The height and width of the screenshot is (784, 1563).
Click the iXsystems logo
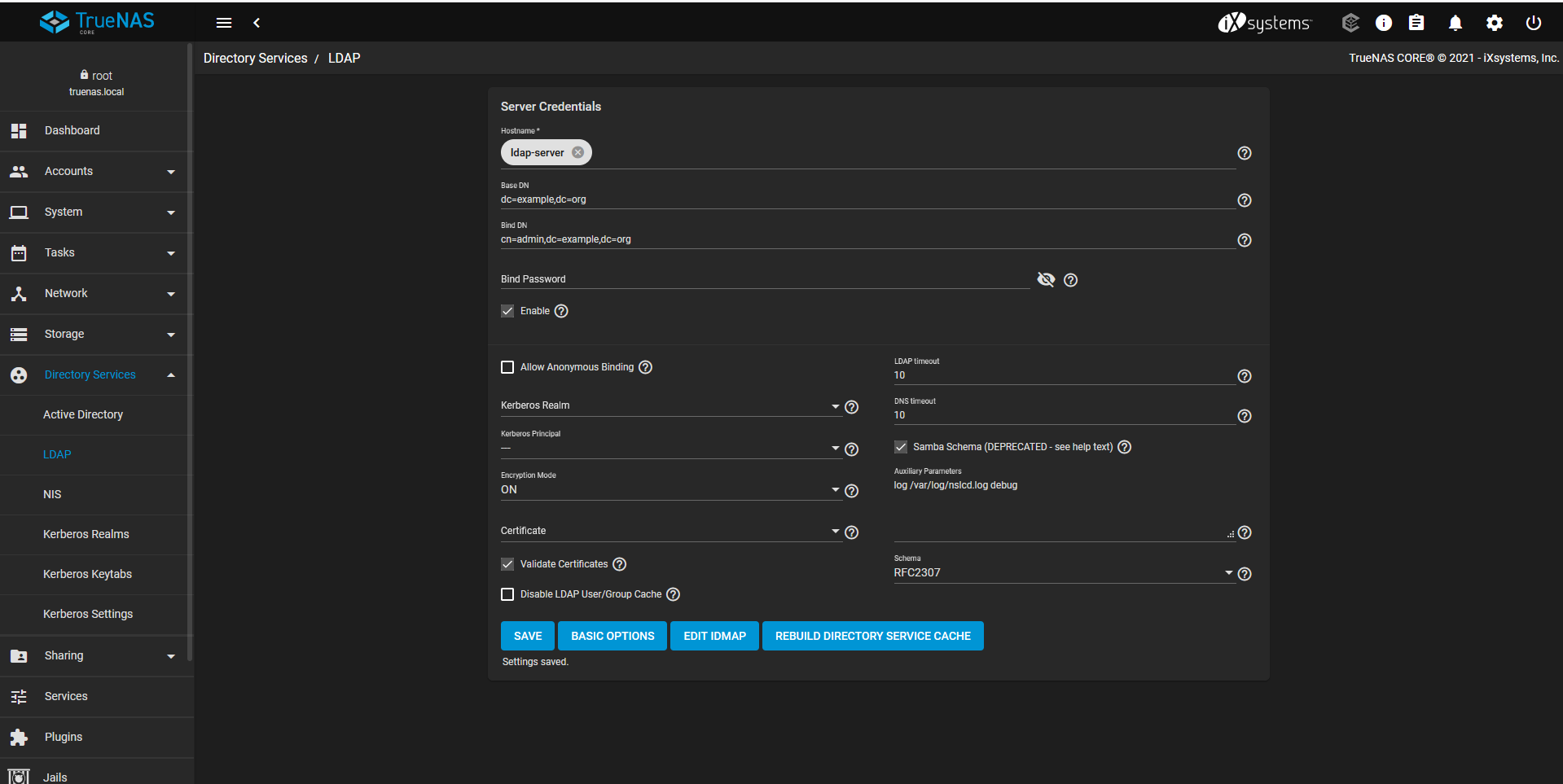[x=1265, y=23]
